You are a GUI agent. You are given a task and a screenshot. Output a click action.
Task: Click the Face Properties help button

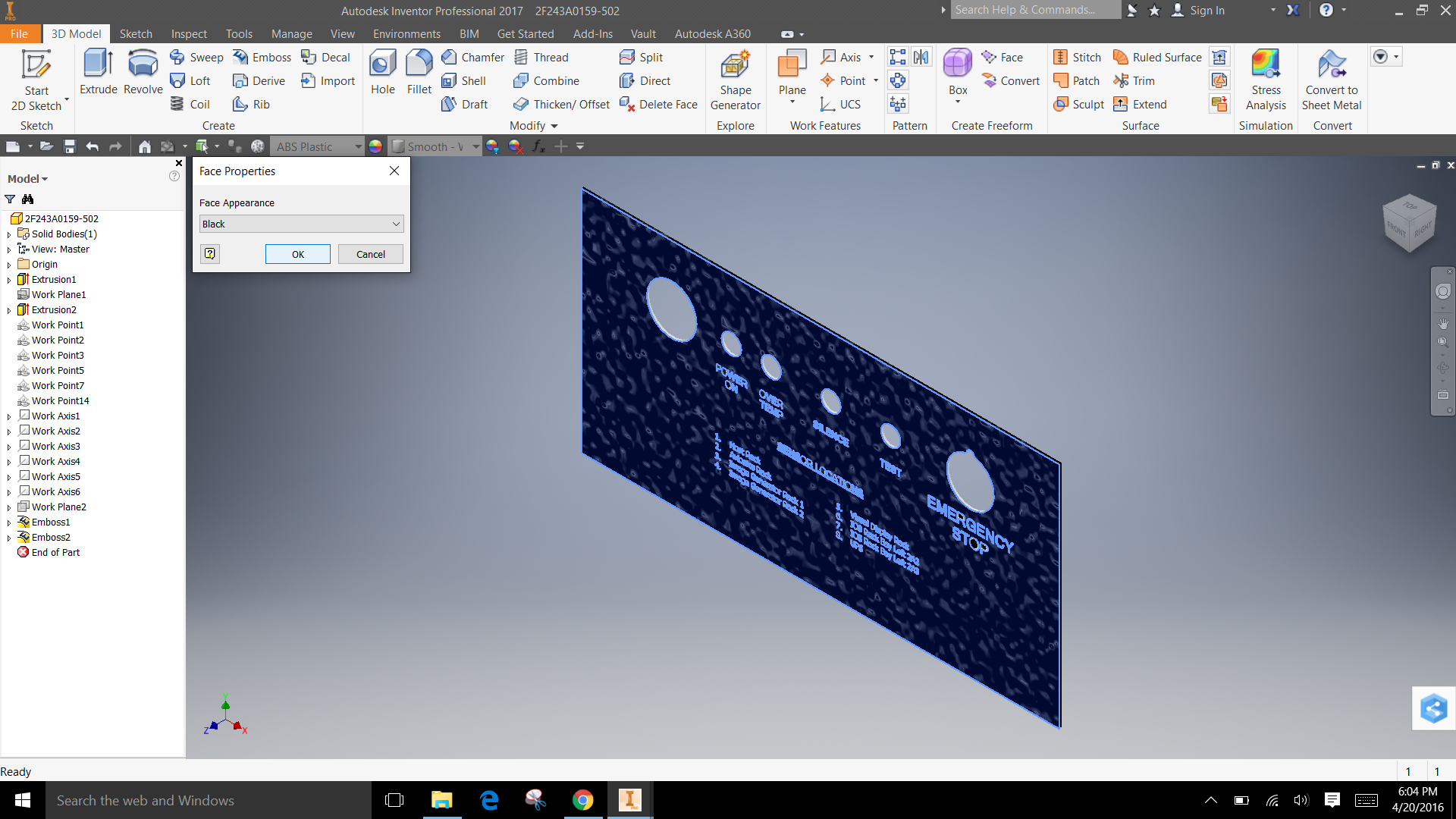(210, 254)
